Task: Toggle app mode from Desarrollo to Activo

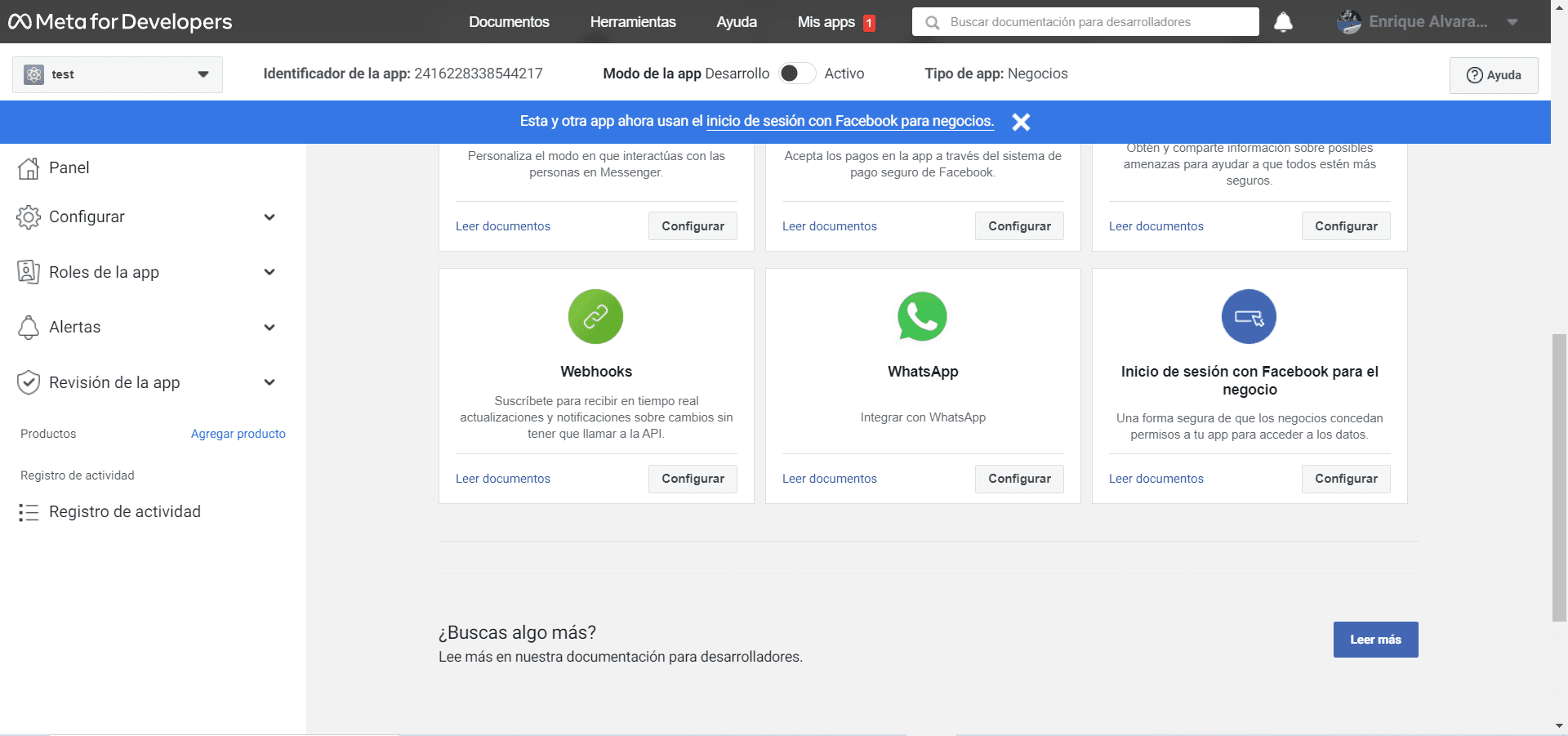Action: pyautogui.click(x=796, y=74)
